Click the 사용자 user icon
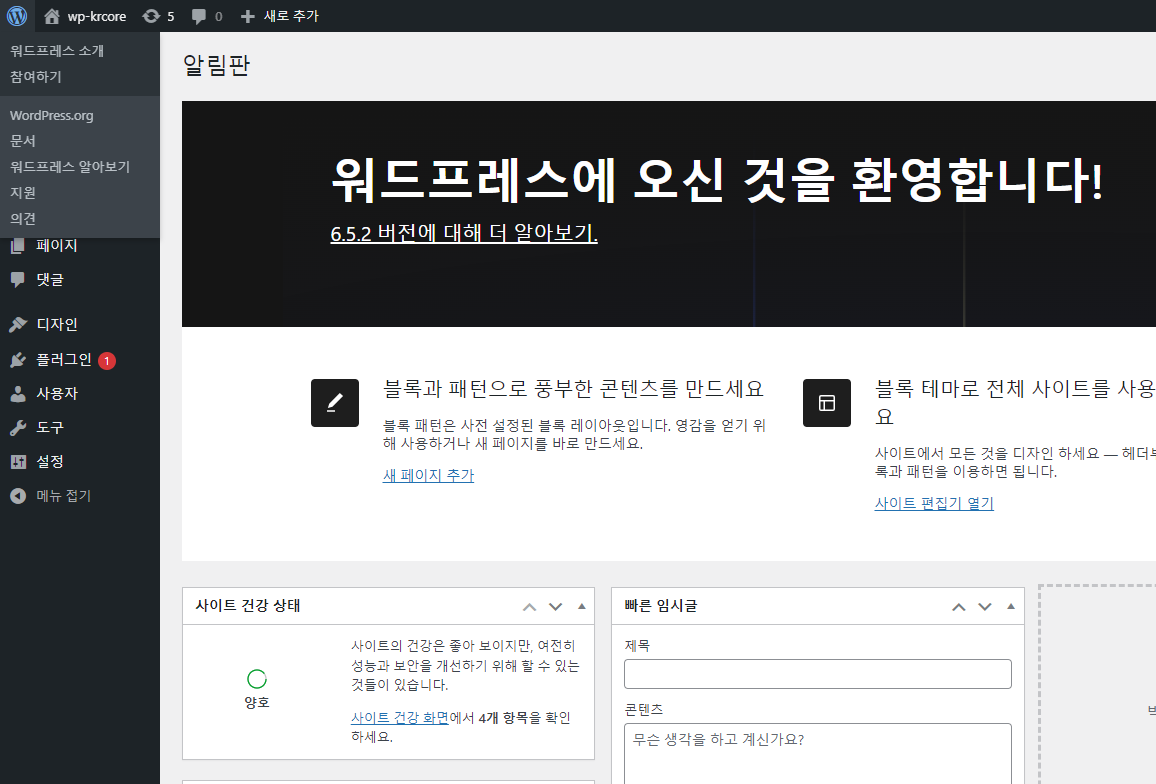This screenshot has width=1156, height=784. [18, 394]
